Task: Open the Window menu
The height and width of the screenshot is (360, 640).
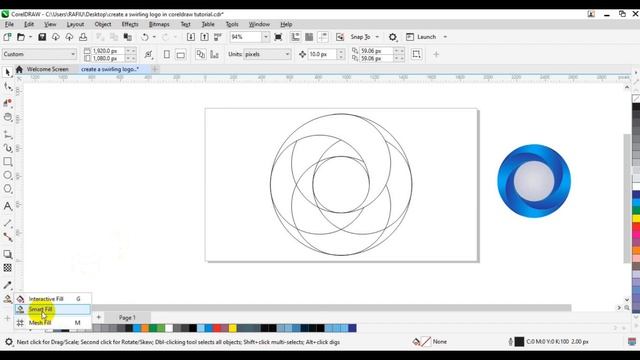Action: [259, 24]
